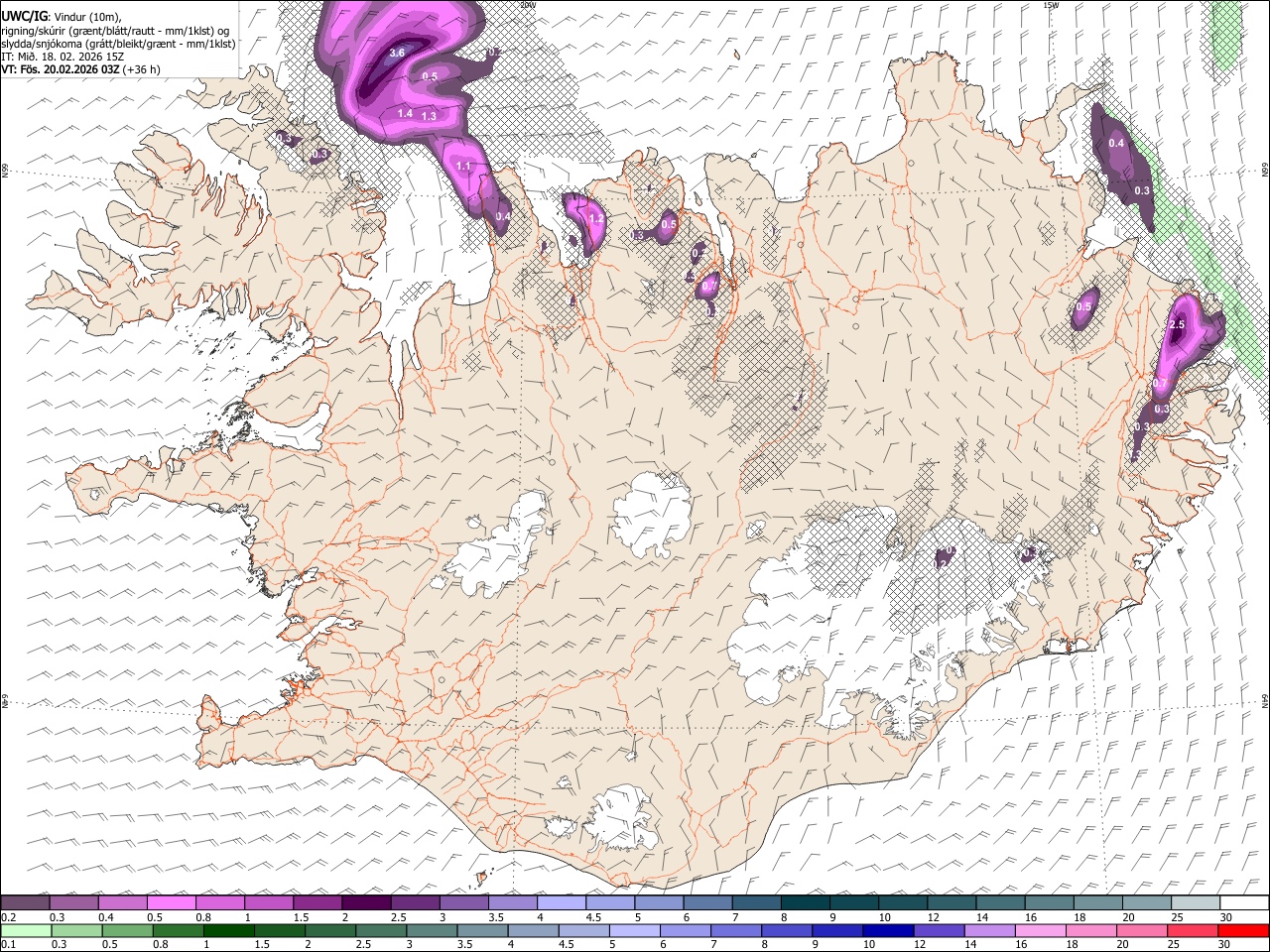
Task: Select the pale green 0.1–0.3 rain swatch
Action: point(25,930)
